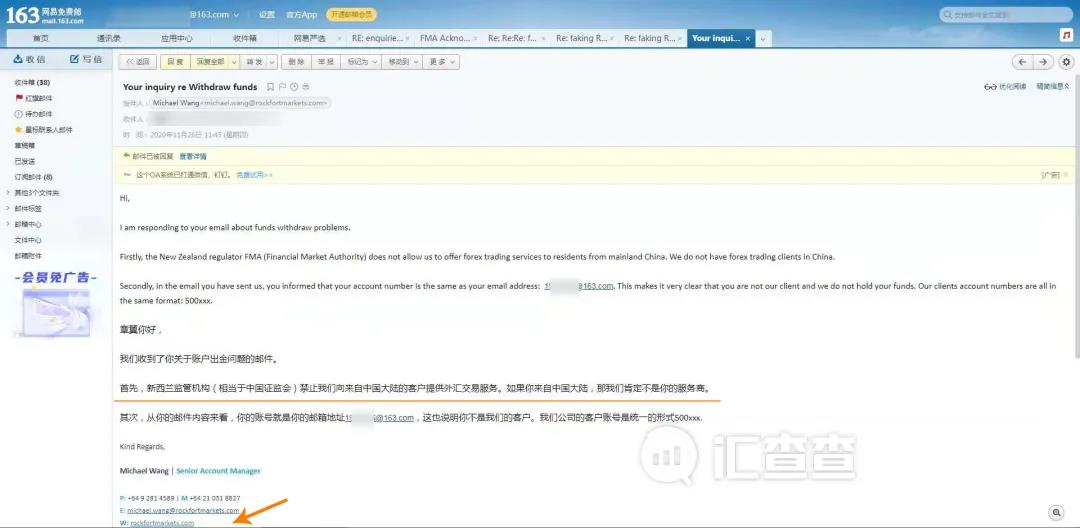Close the RE: enquirie... tab
Screen dimensions: 1080x528
pyautogui.click(x=408, y=39)
